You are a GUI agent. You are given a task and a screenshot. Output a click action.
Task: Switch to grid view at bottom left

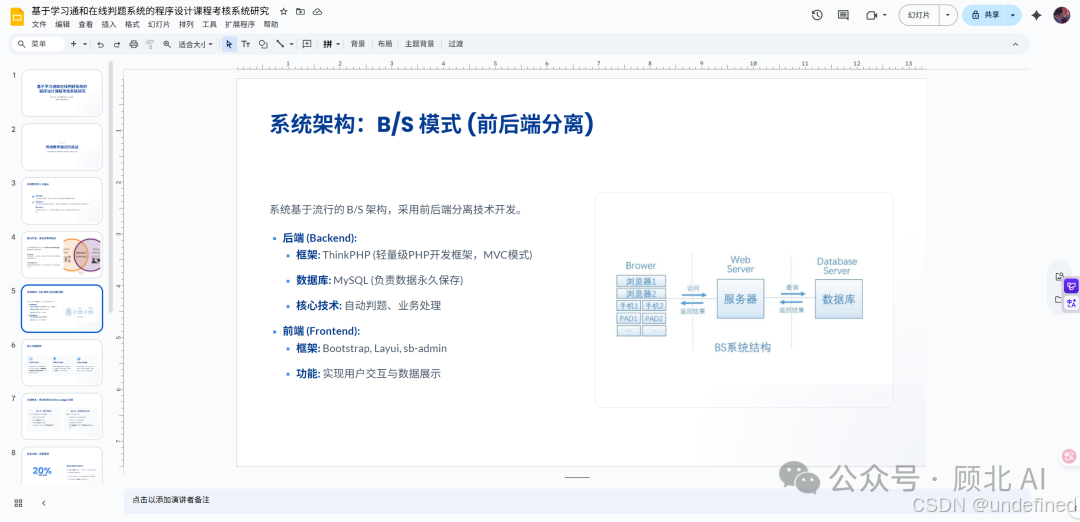[19, 503]
